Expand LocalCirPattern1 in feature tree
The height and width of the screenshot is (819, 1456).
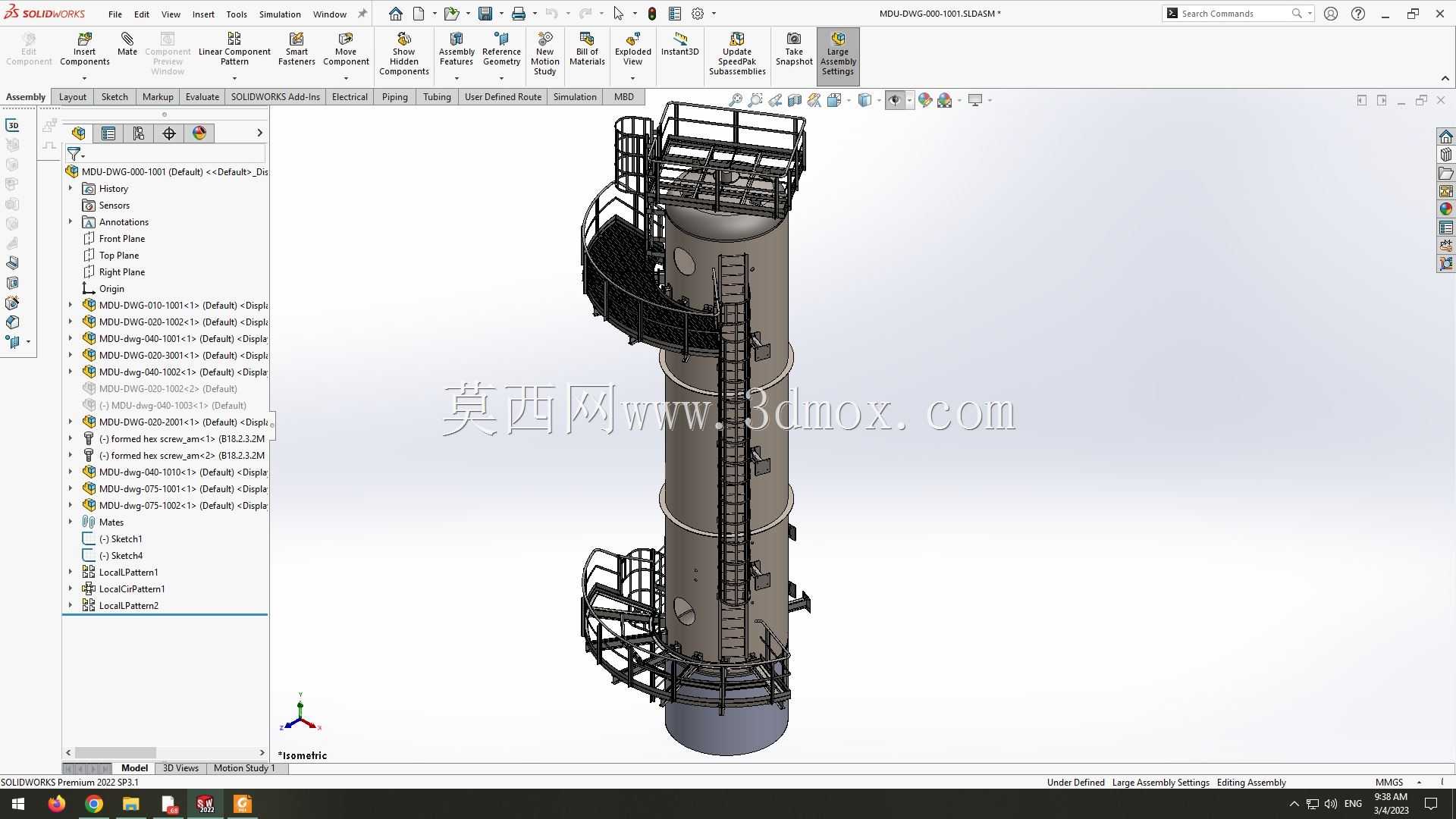(71, 588)
